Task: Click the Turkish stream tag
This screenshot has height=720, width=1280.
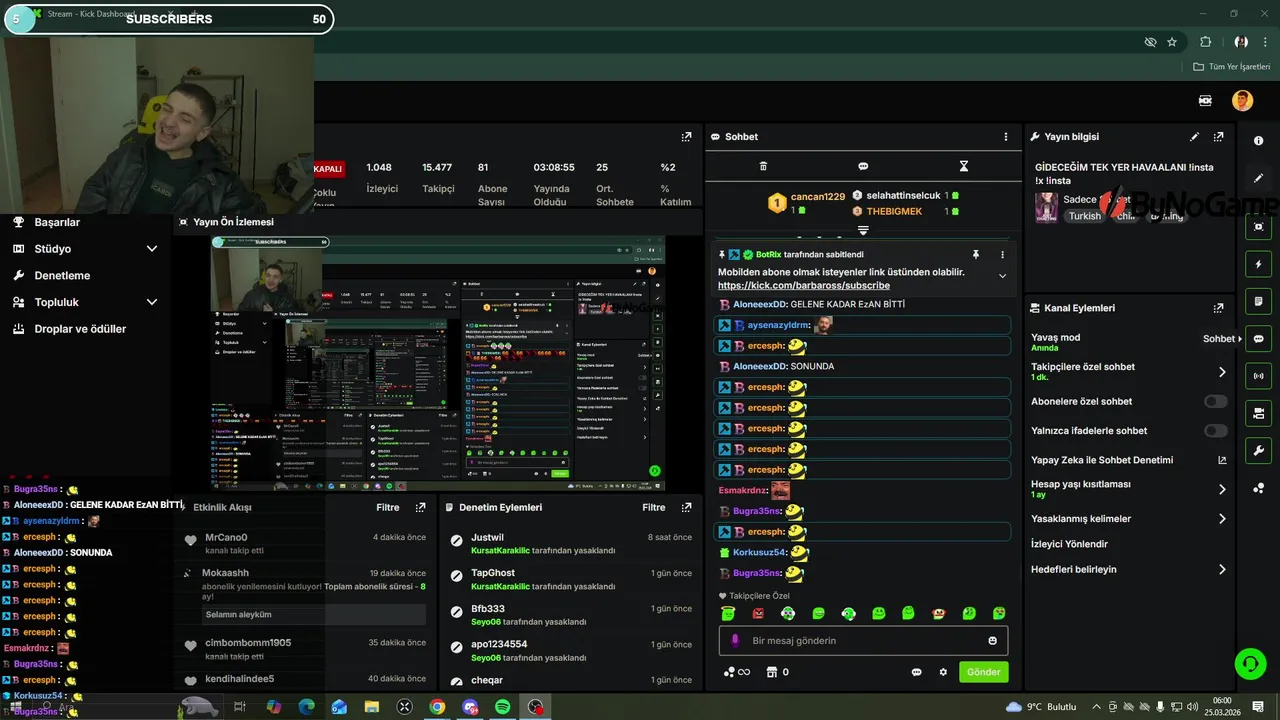Action: tap(1084, 216)
